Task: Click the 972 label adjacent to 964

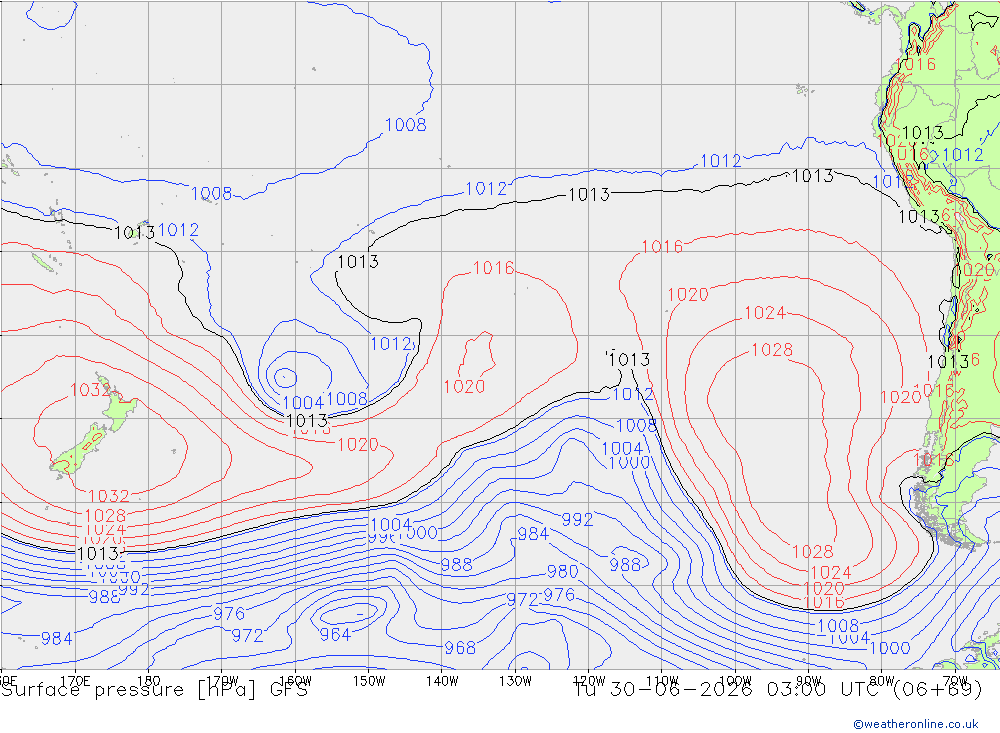Action: [x=247, y=635]
